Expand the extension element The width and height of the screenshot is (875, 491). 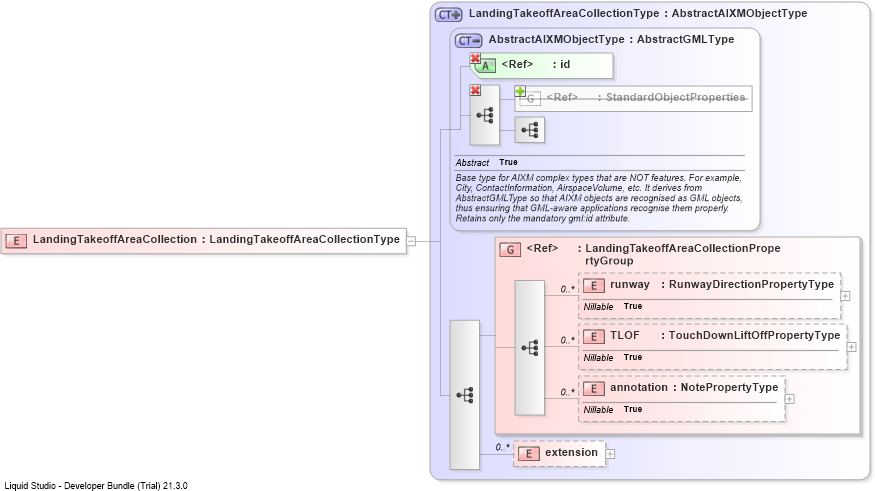[x=610, y=454]
